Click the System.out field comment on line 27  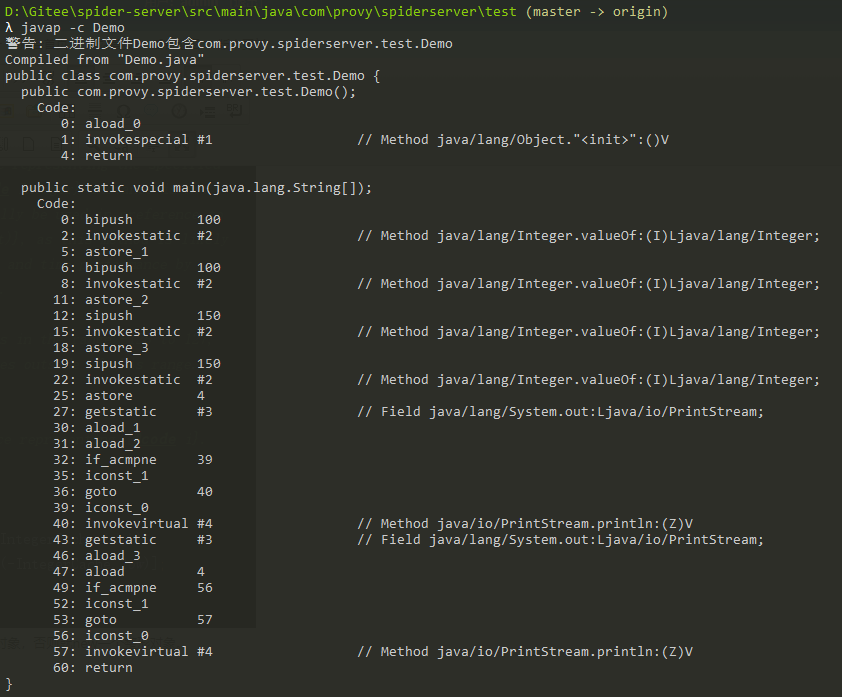(561, 412)
